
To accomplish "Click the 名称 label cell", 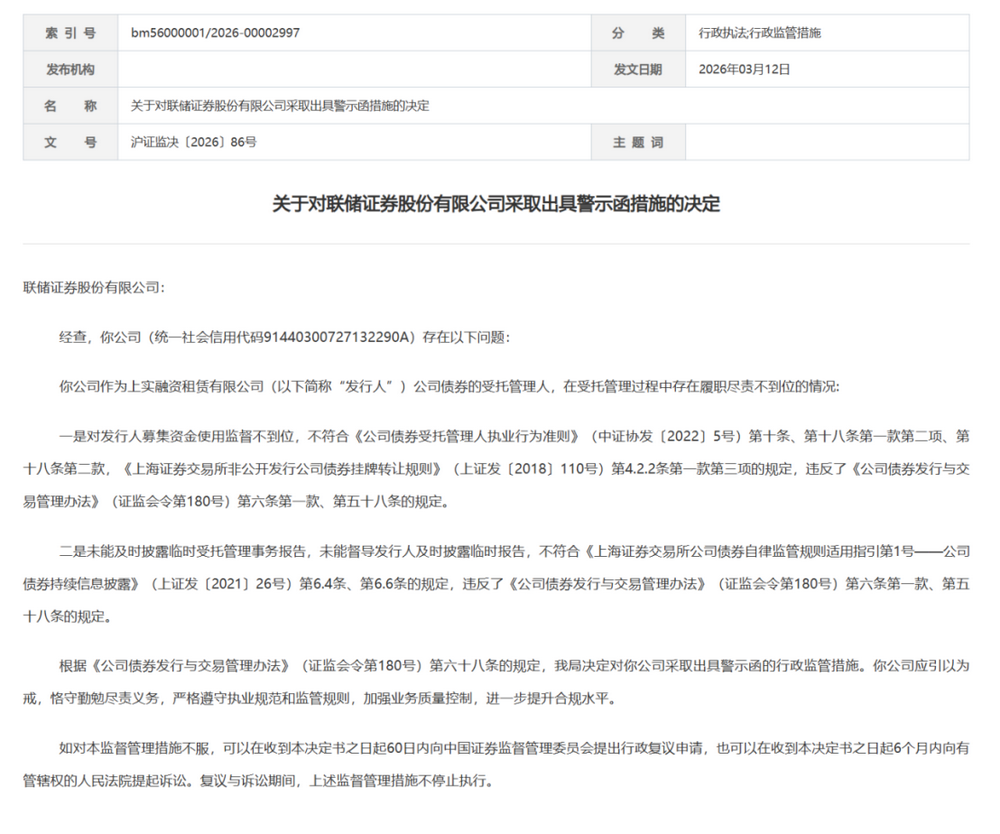I will [70, 106].
